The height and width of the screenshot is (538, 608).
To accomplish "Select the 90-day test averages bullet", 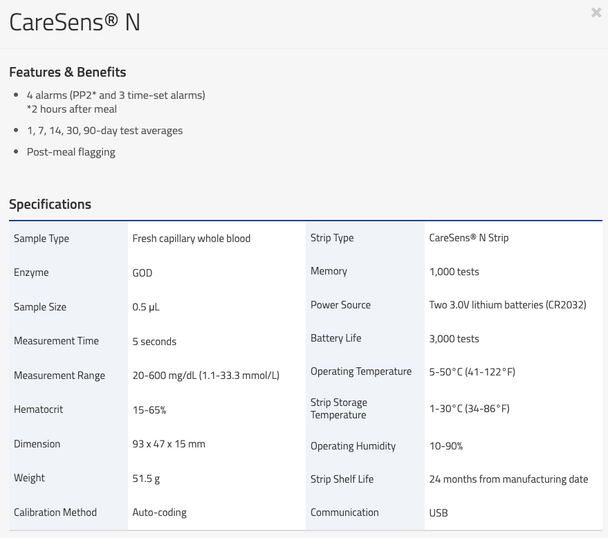I will point(105,130).
